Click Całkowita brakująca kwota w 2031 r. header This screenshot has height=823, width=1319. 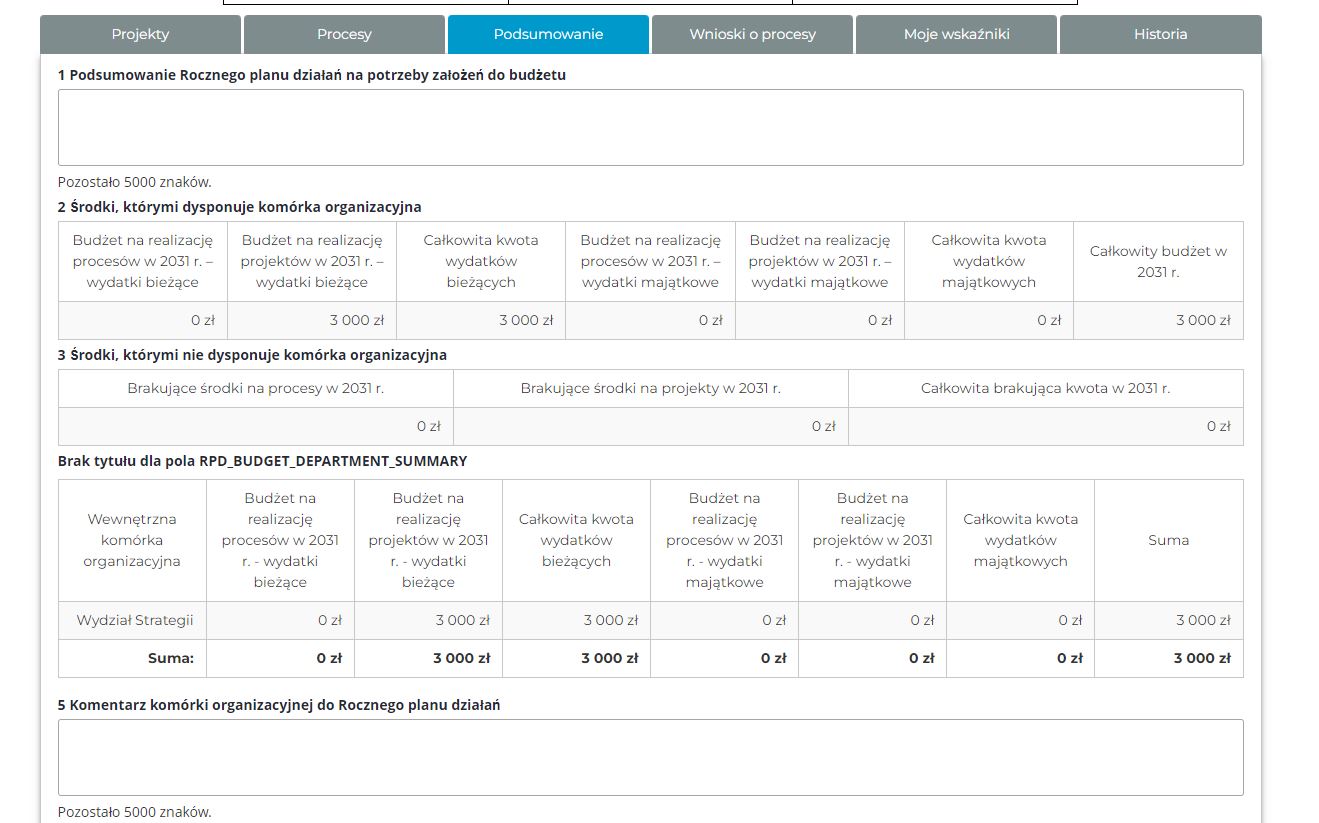point(1045,388)
